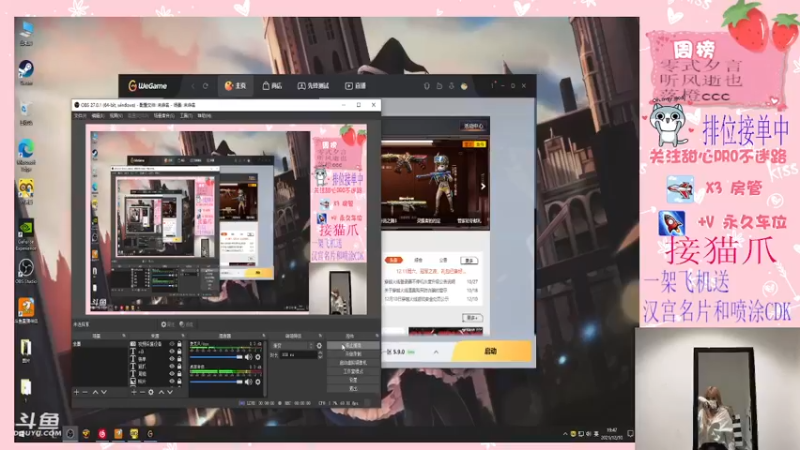
Task: Open OBS 工具 menu
Action: (186, 116)
